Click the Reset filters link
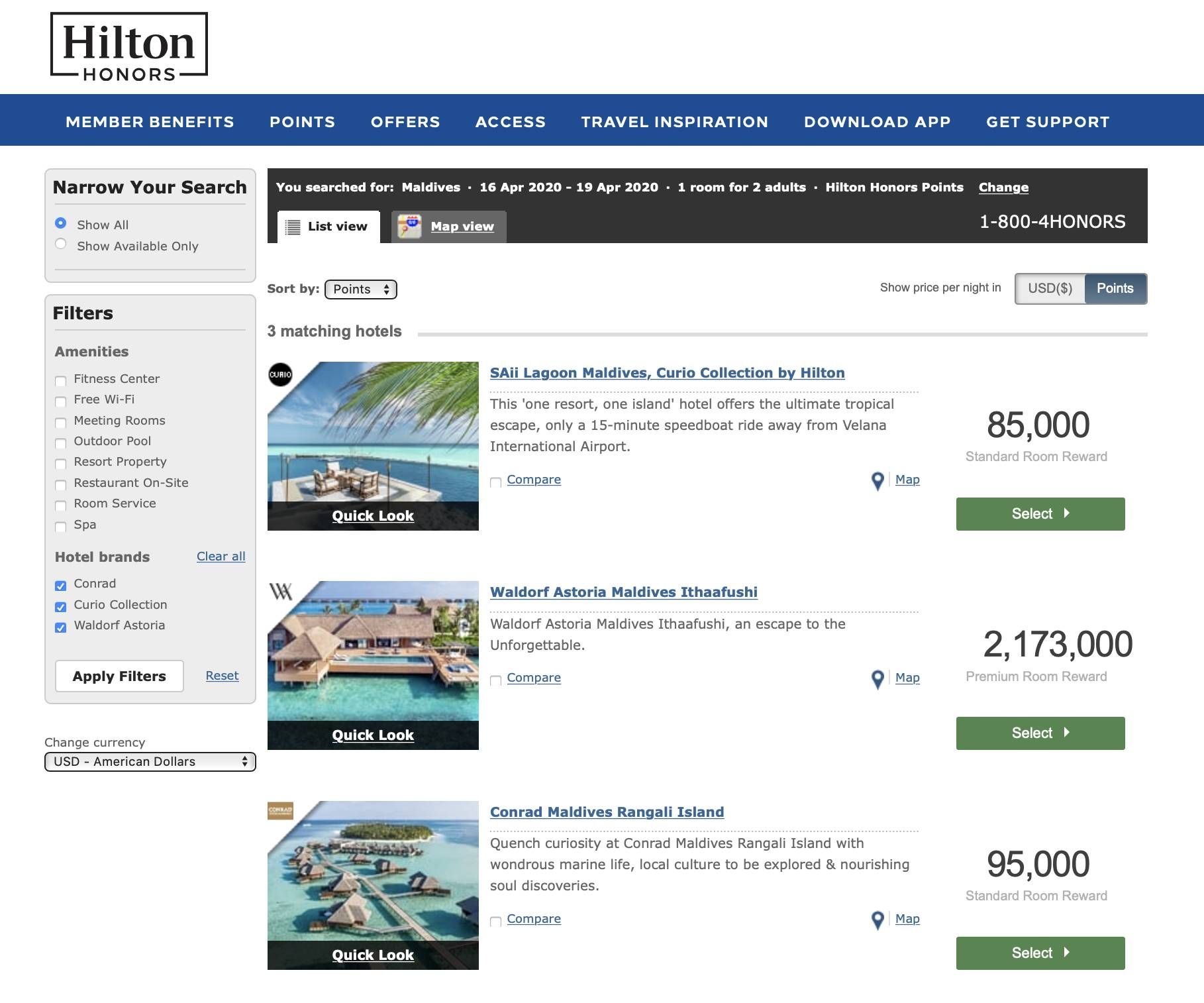This screenshot has height=1003, width=1204. 222,676
